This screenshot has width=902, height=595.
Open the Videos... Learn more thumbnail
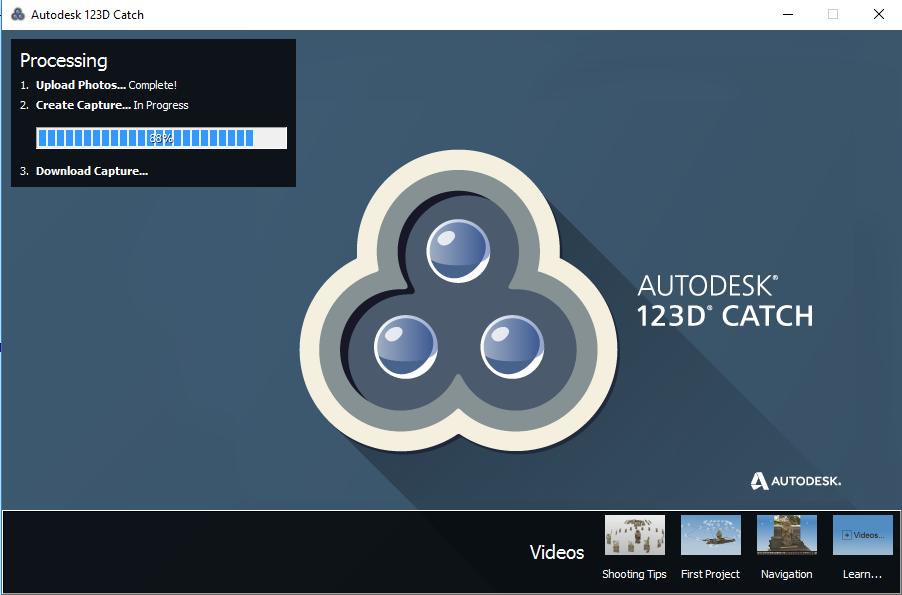(x=862, y=535)
